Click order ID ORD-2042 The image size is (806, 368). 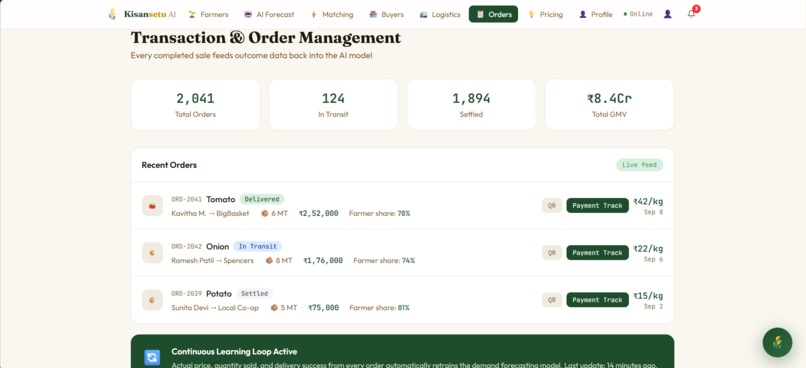click(187, 247)
